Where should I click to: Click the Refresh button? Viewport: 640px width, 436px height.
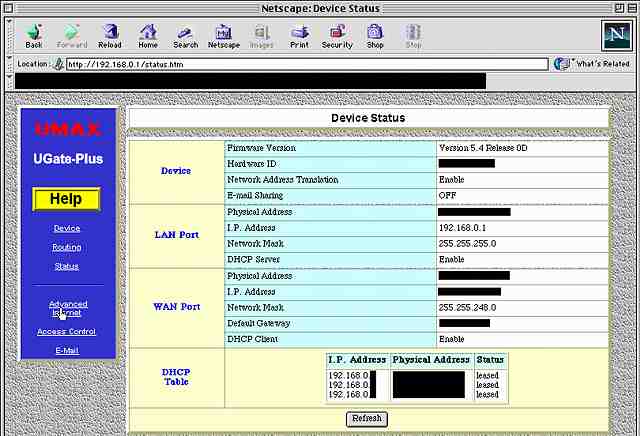point(367,418)
